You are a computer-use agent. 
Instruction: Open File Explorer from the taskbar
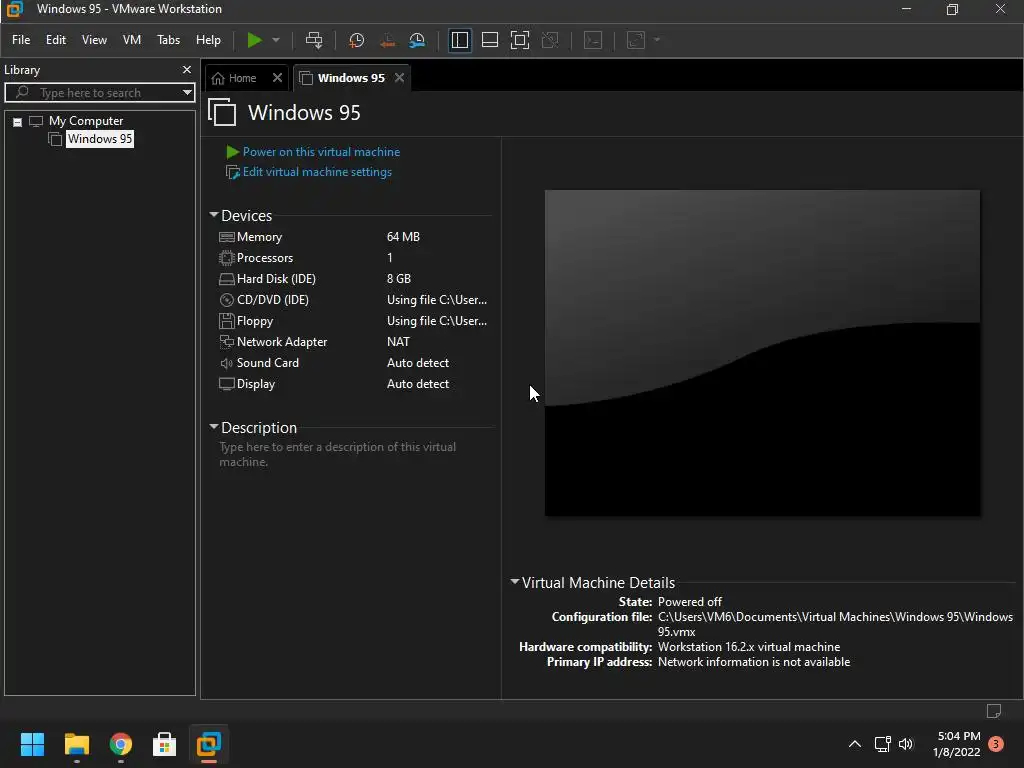point(76,744)
